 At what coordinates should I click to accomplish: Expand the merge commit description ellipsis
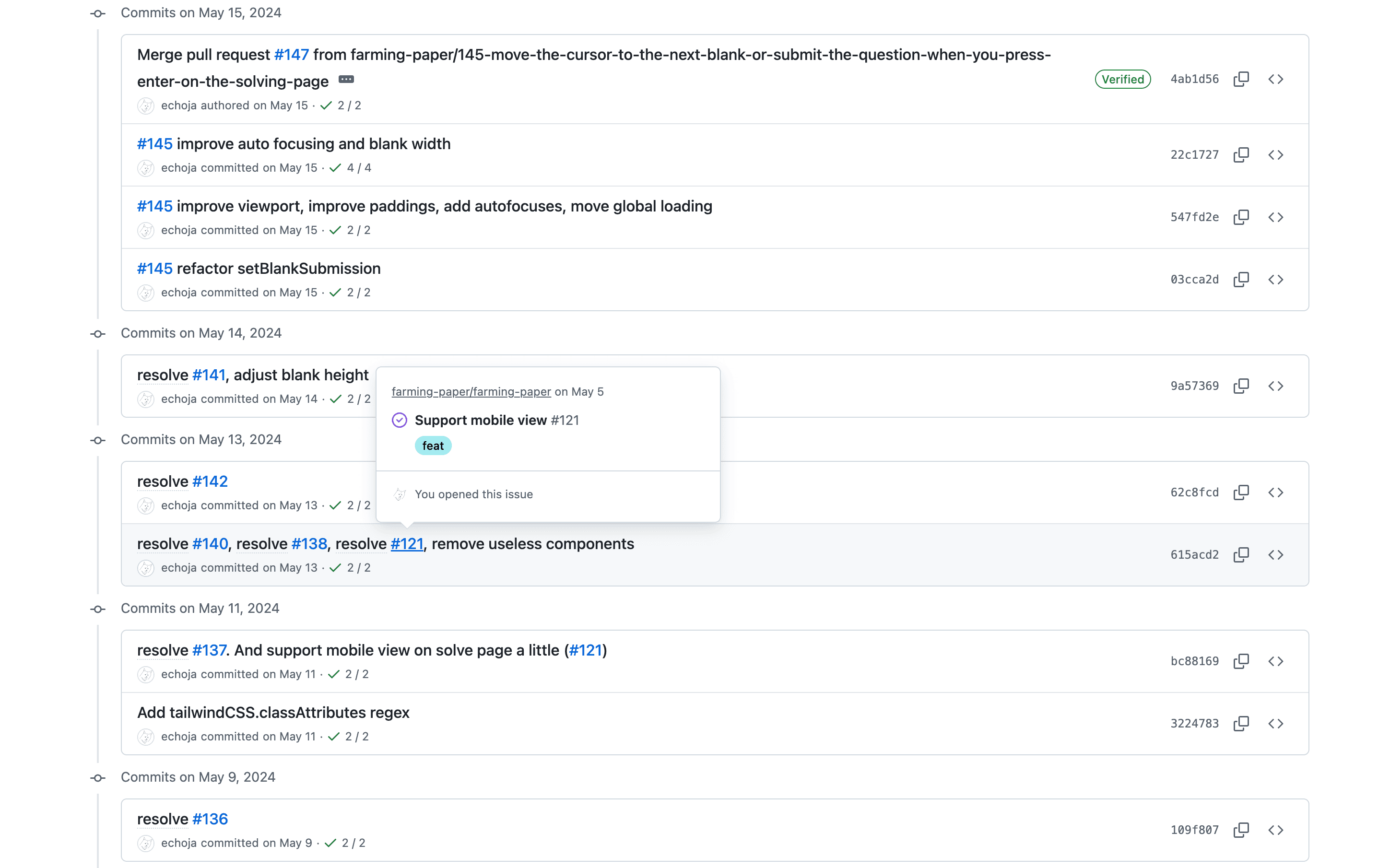pyautogui.click(x=346, y=80)
